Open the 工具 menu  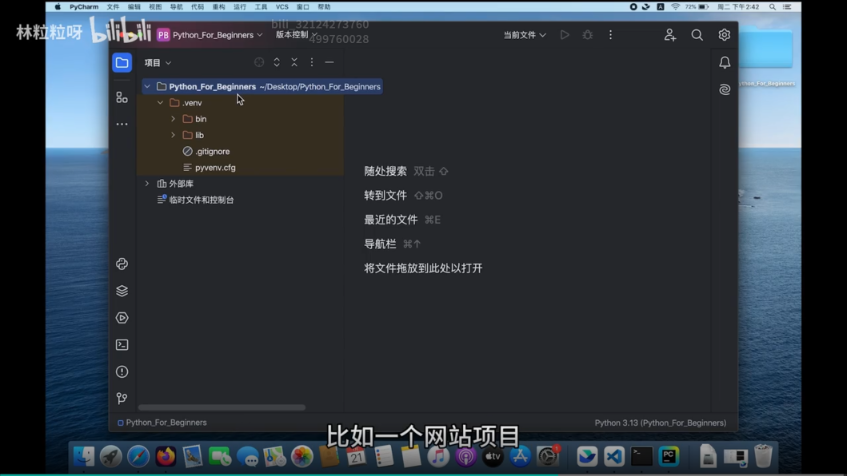261,7
